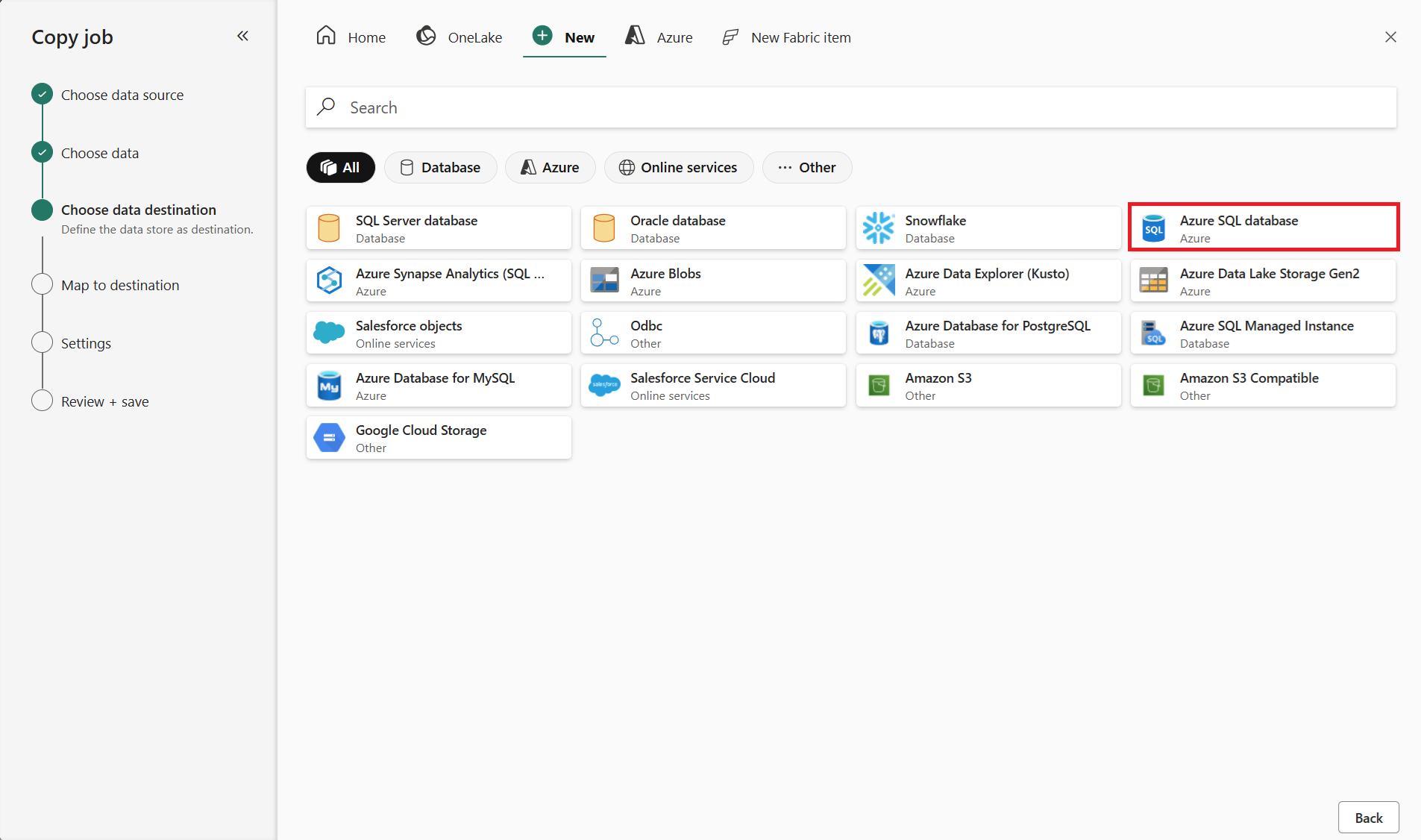Image resolution: width=1421 pixels, height=840 pixels.
Task: Go to the Home tab
Action: (351, 37)
